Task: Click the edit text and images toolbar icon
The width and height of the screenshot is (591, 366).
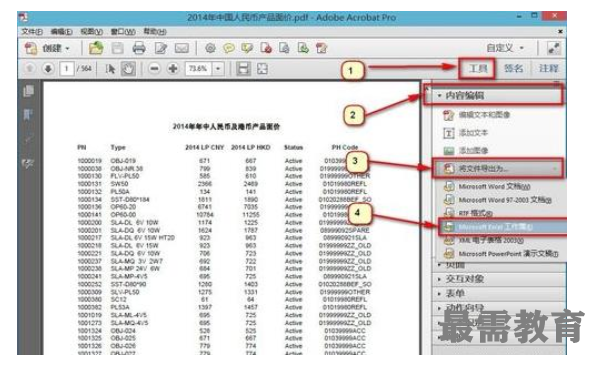Action: pos(322,48)
